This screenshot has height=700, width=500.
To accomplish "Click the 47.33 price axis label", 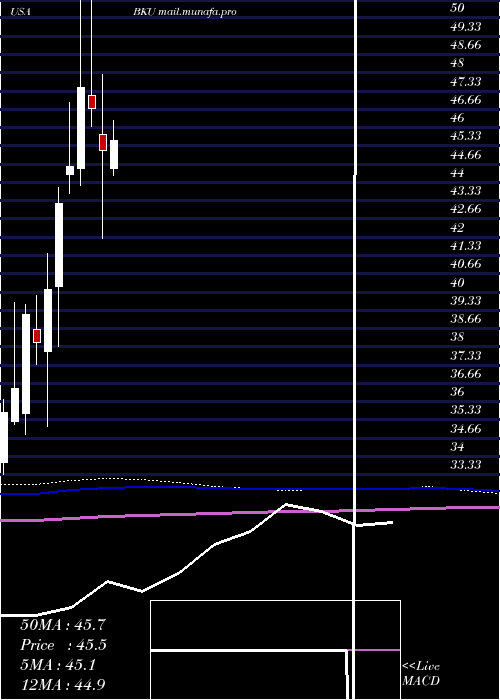I will tap(466, 81).
